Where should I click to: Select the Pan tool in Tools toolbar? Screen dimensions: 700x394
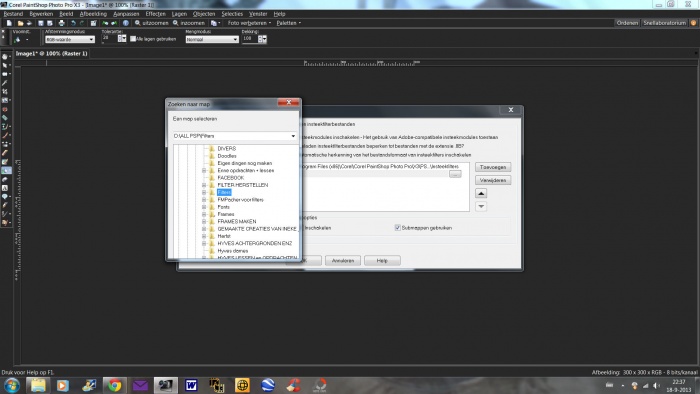(5, 57)
